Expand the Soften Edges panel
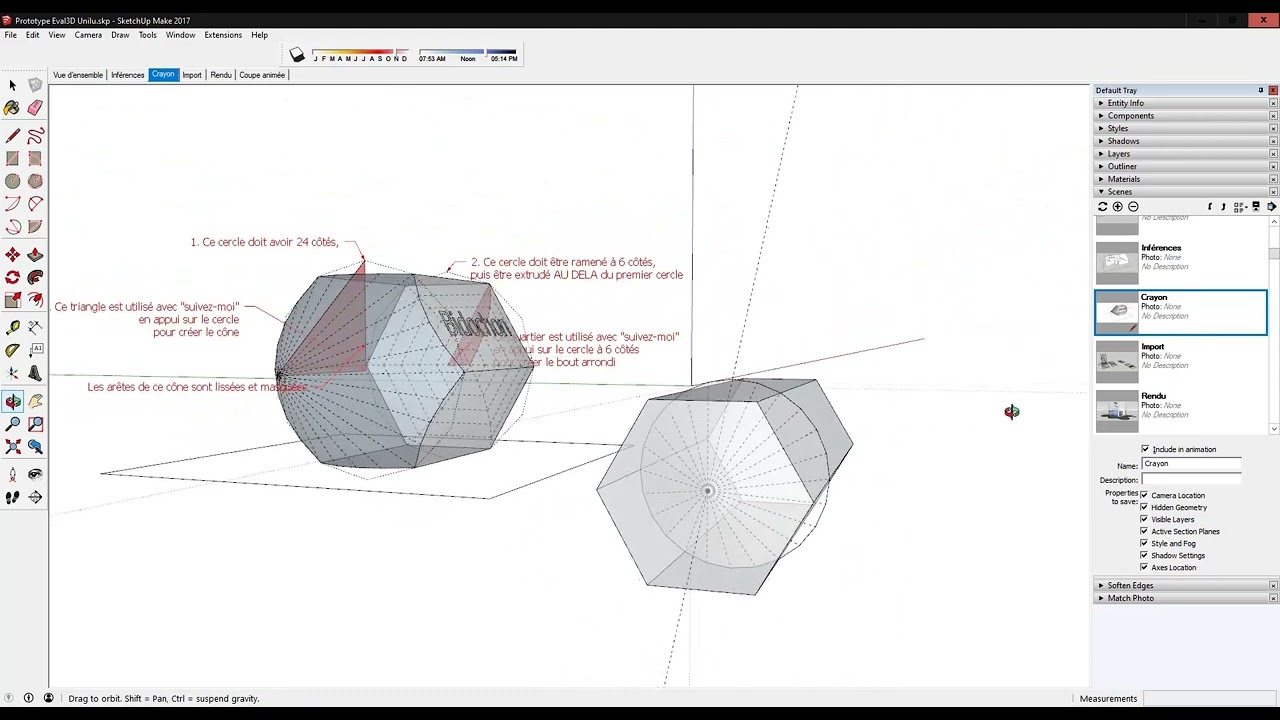Viewport: 1280px width, 720px height. point(1180,585)
